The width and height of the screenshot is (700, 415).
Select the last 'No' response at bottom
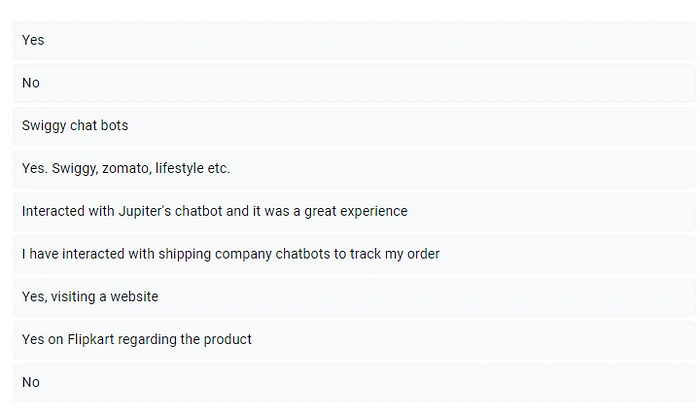point(354,383)
